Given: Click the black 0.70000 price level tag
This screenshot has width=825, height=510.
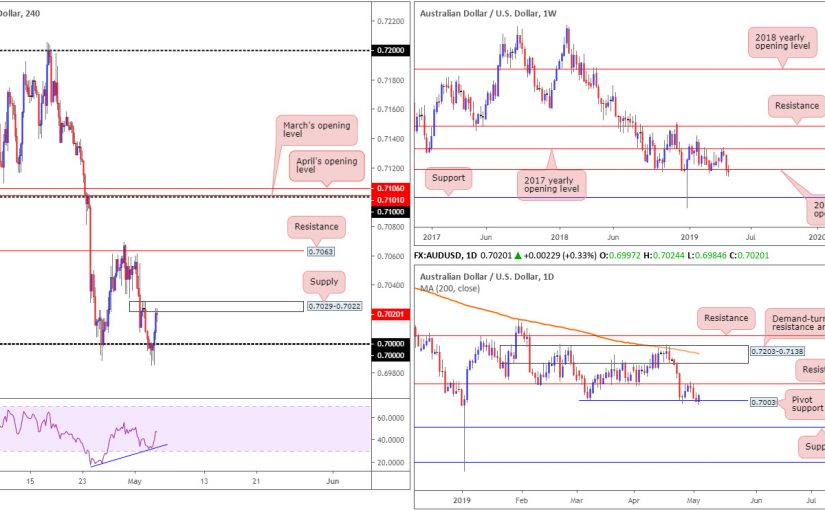Looking at the screenshot, I should (389, 343).
